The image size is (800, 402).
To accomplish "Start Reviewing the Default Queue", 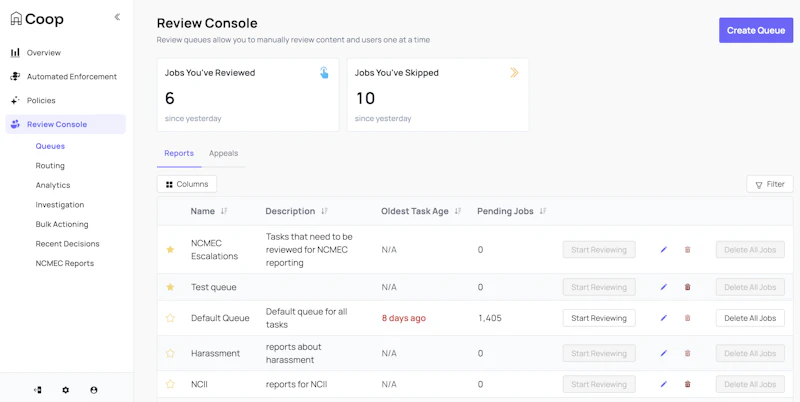I will (599, 318).
